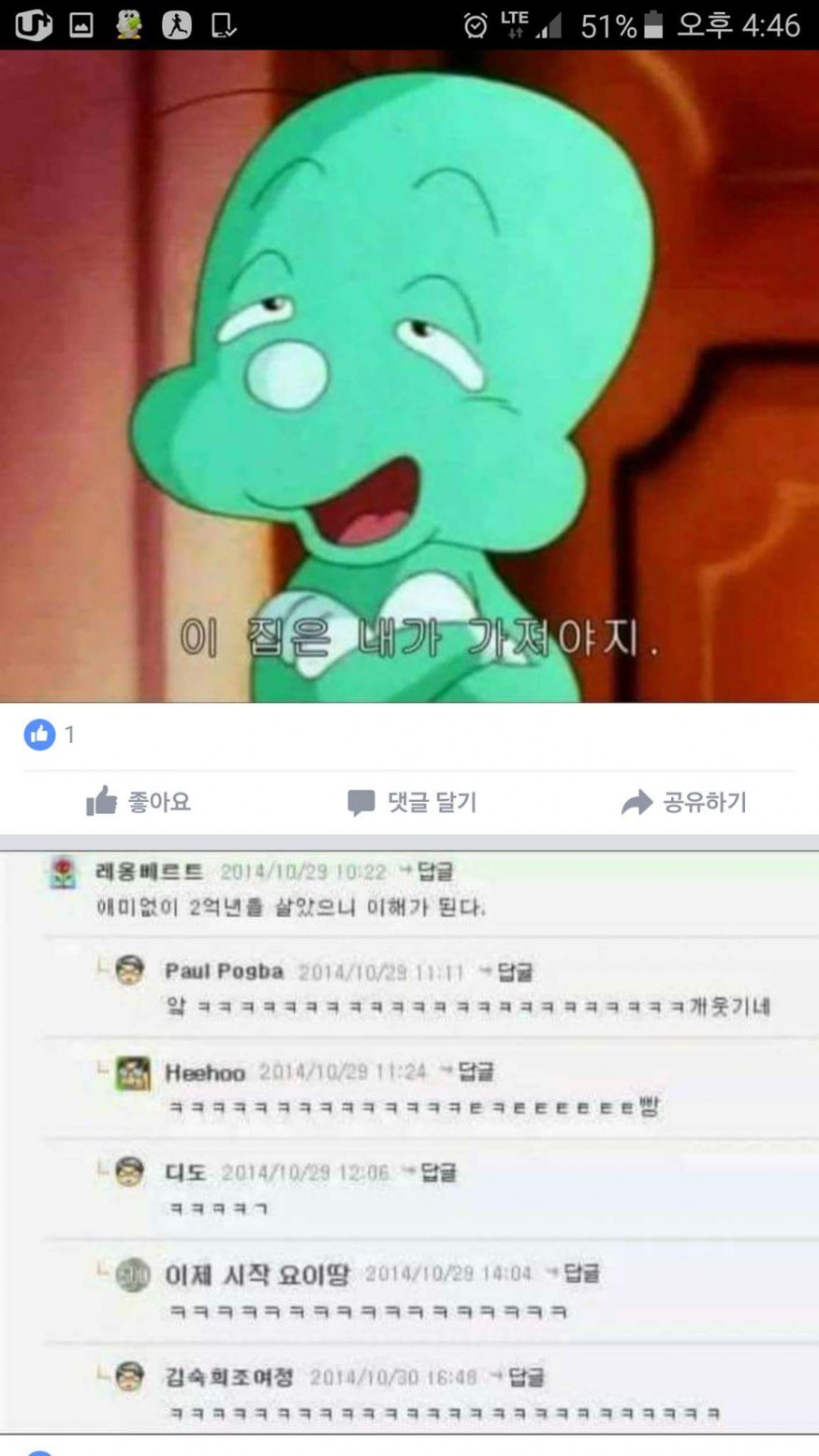The height and width of the screenshot is (1456, 819).
Task: Share post using 공유하기 arrow
Action: (684, 802)
